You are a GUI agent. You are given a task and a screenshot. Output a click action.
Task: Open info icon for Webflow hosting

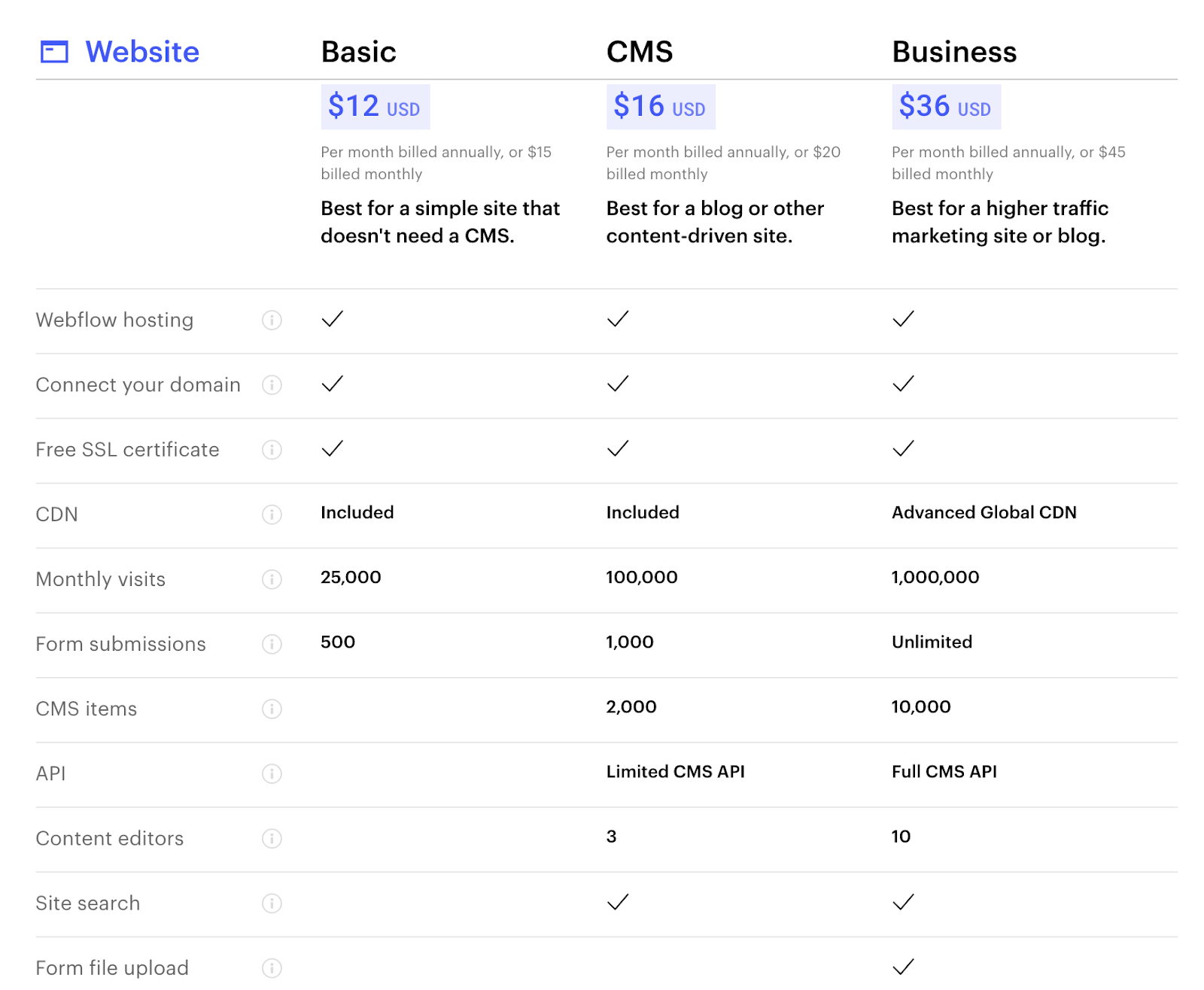click(272, 320)
